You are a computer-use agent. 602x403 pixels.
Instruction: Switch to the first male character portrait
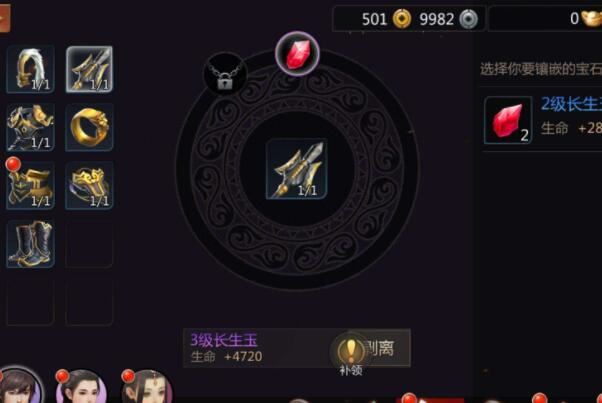(19, 386)
